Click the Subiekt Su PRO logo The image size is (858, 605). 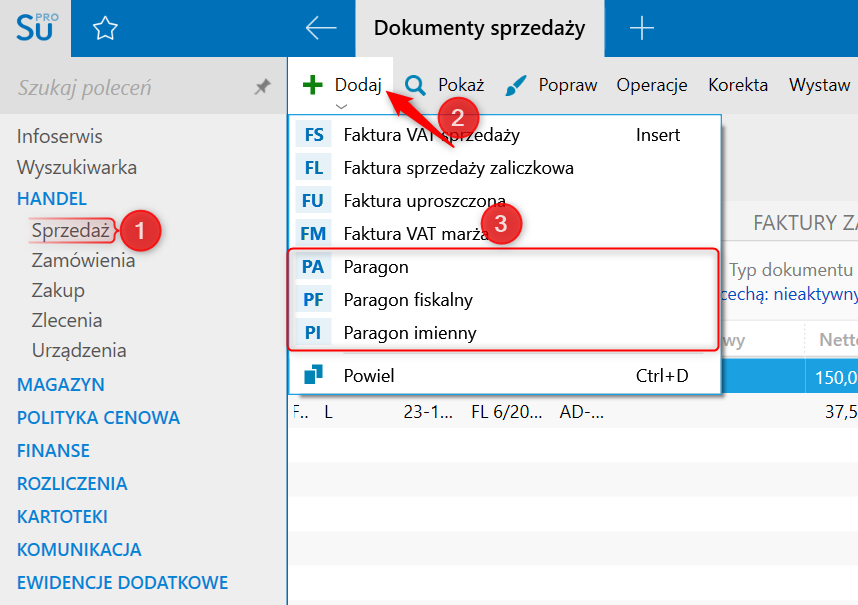37,27
